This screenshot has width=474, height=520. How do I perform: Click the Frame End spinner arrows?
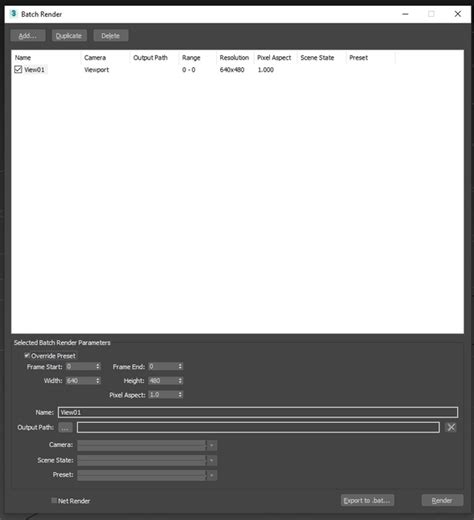[x=180, y=366]
